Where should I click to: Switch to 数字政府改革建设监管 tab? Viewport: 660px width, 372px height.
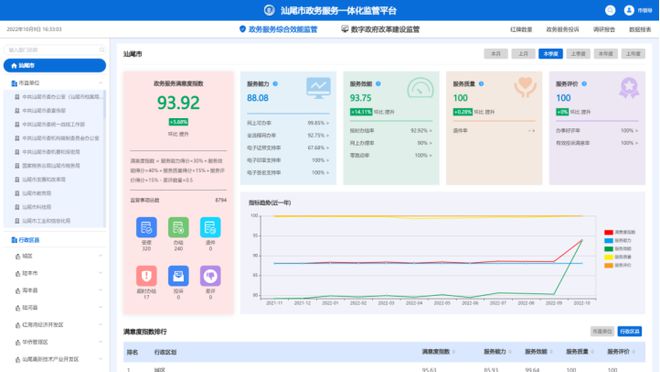coord(380,29)
